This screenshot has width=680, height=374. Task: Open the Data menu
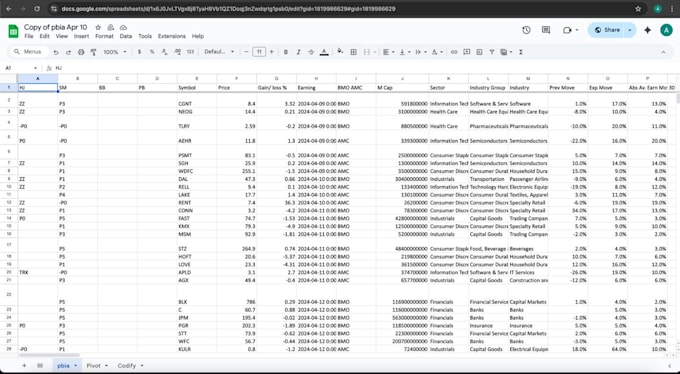(x=126, y=36)
